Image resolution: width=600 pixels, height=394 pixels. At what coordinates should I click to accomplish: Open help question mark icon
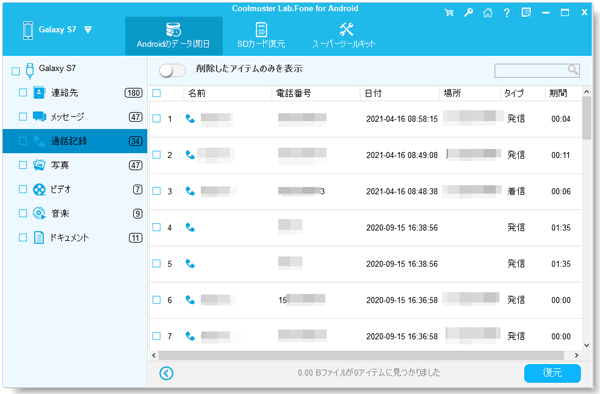tap(507, 13)
